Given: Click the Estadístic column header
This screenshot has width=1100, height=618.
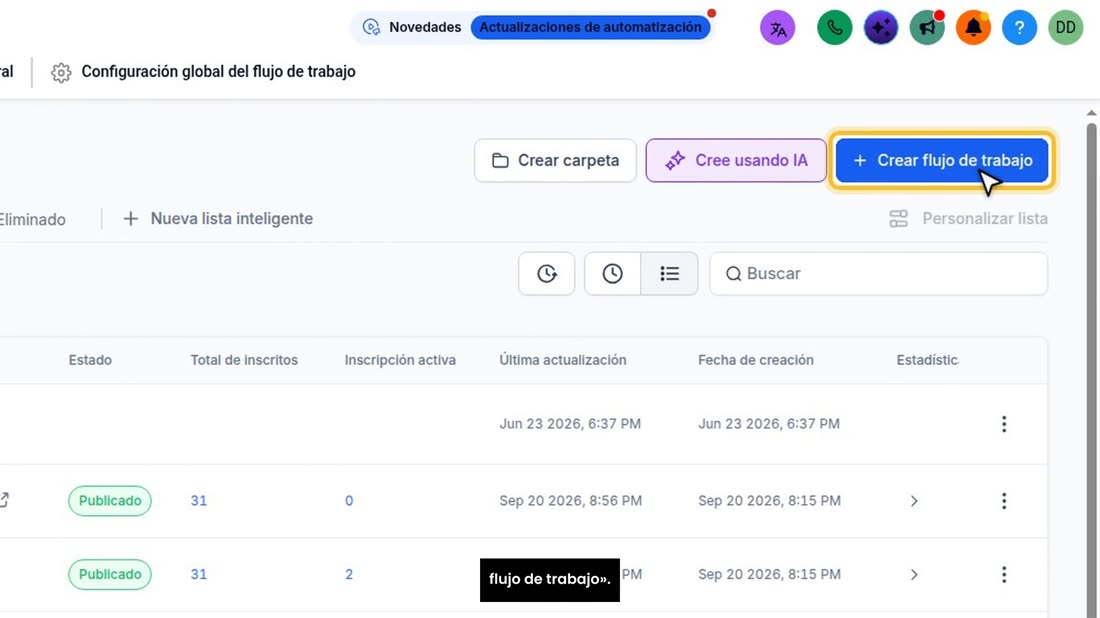Looking at the screenshot, I should [x=927, y=360].
